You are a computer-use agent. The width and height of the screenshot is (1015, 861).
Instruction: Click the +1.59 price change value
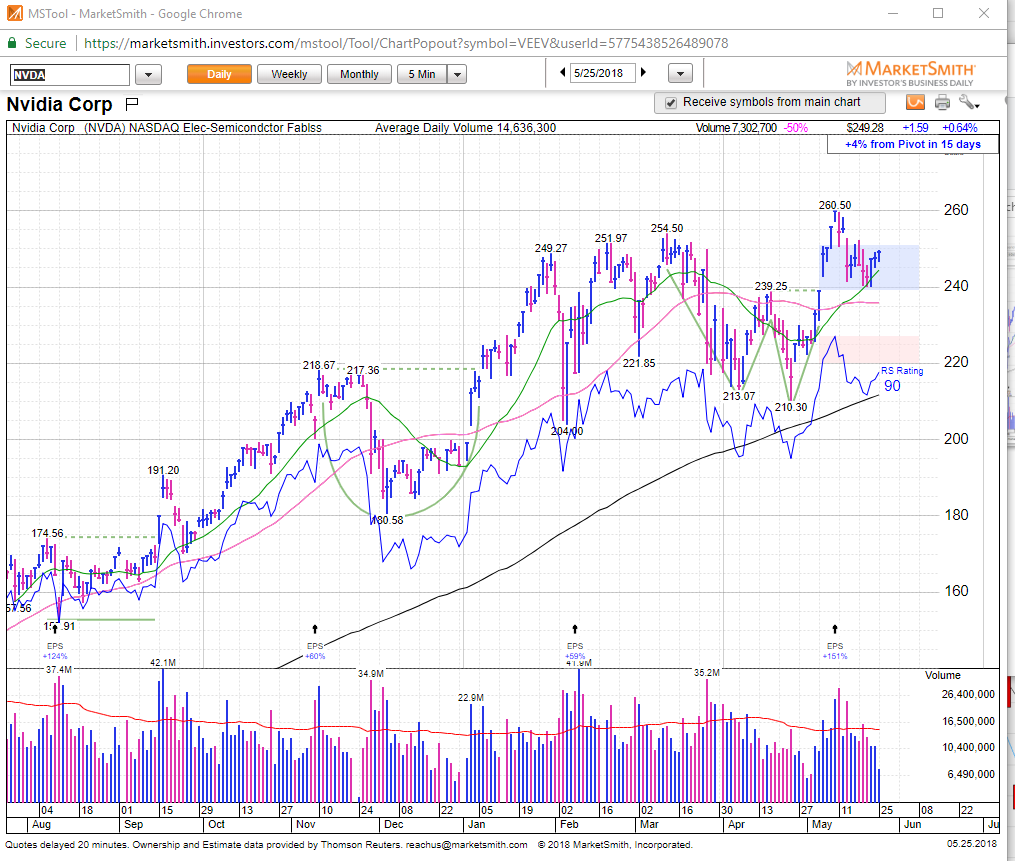click(x=915, y=128)
